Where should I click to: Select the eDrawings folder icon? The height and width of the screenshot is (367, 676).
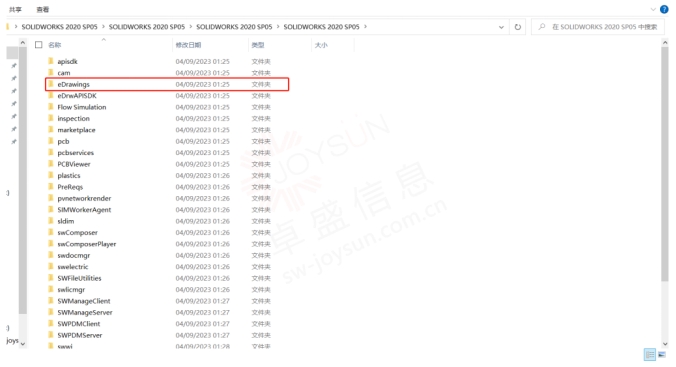click(50, 84)
